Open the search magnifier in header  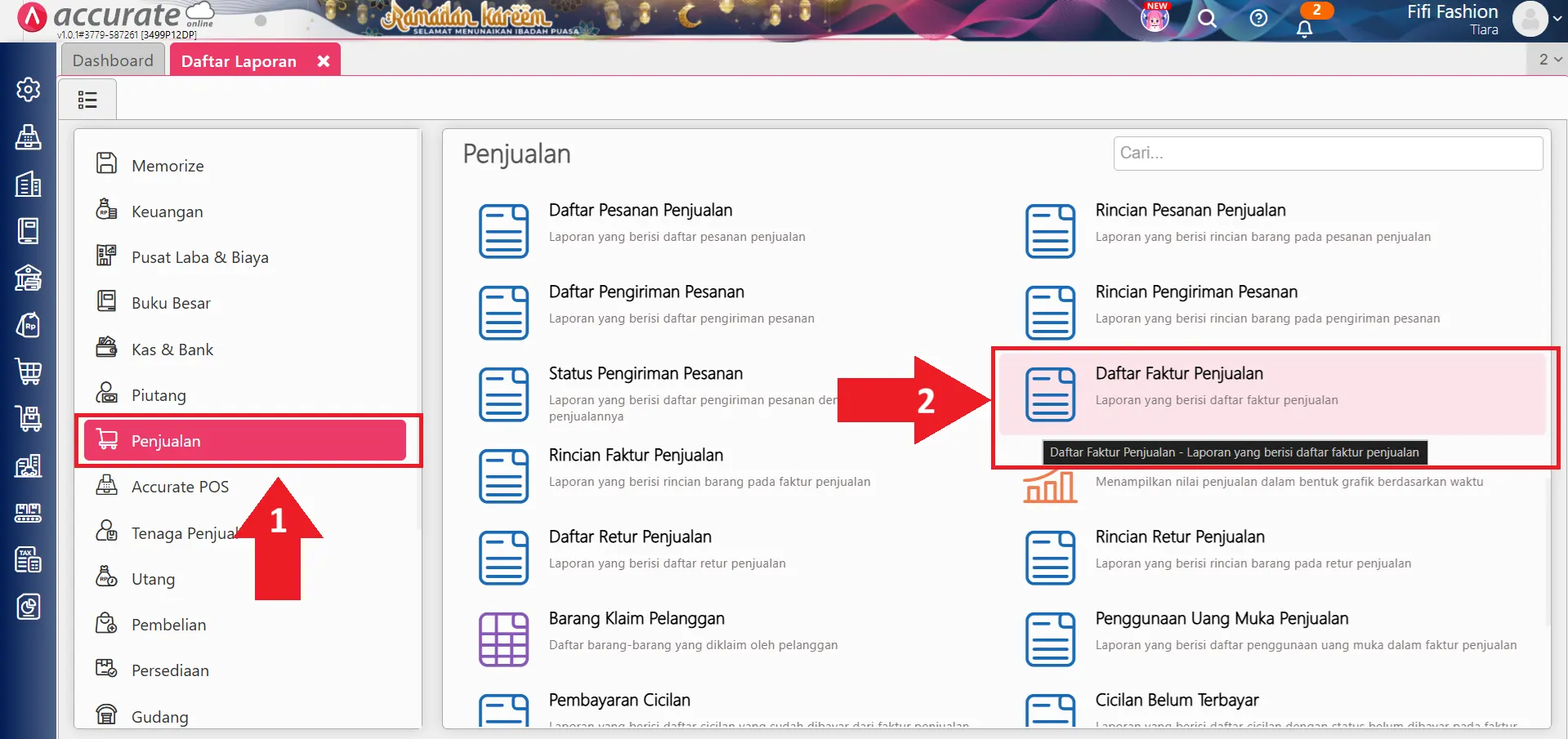[x=1207, y=18]
